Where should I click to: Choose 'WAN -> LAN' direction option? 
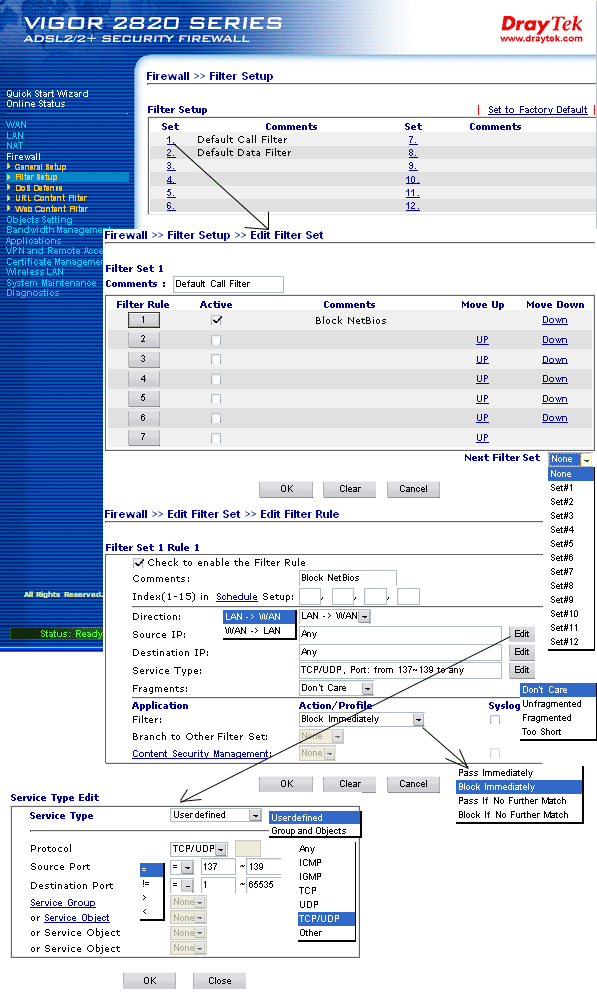(252, 630)
